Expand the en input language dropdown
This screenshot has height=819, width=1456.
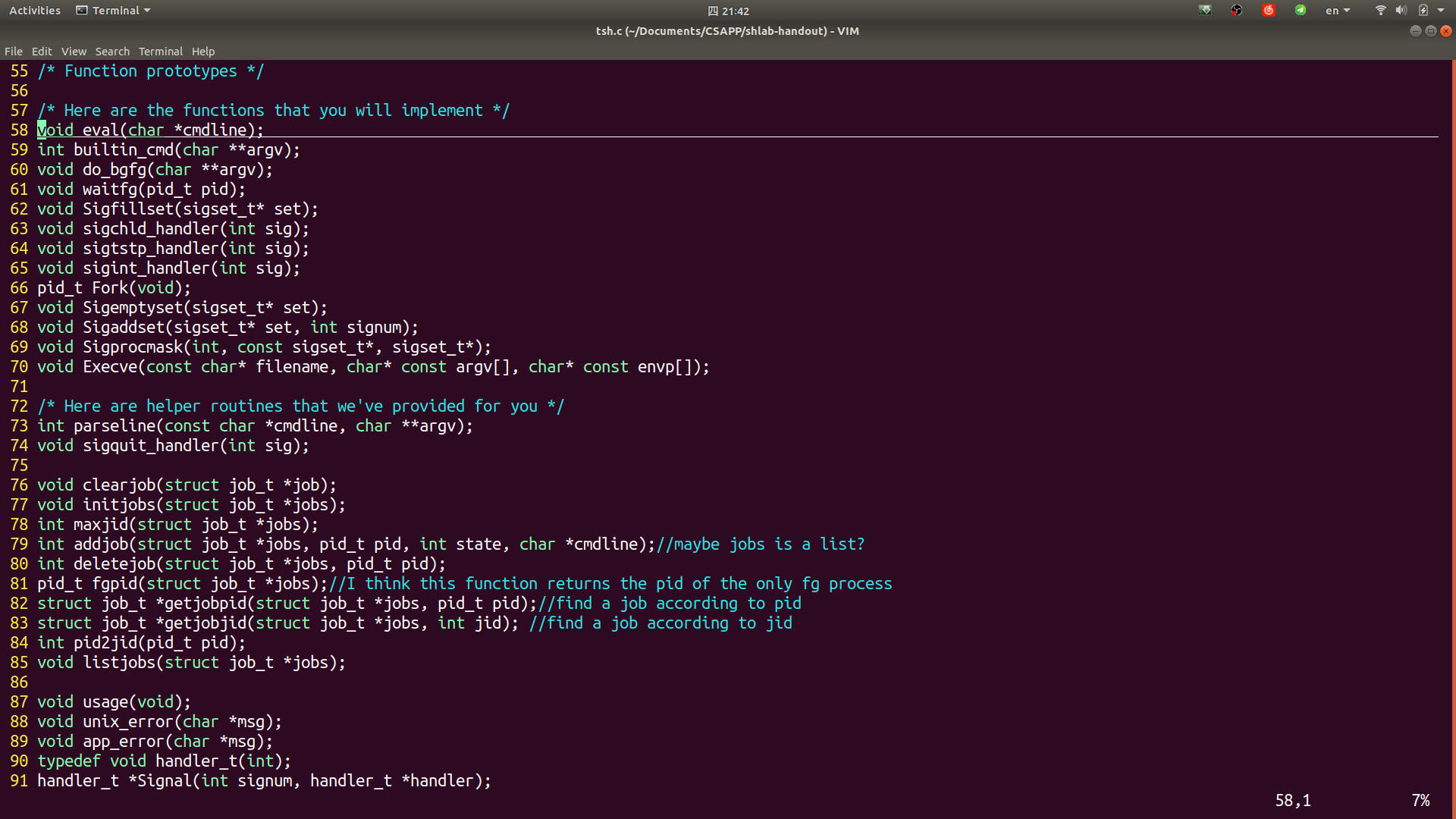tap(1338, 11)
